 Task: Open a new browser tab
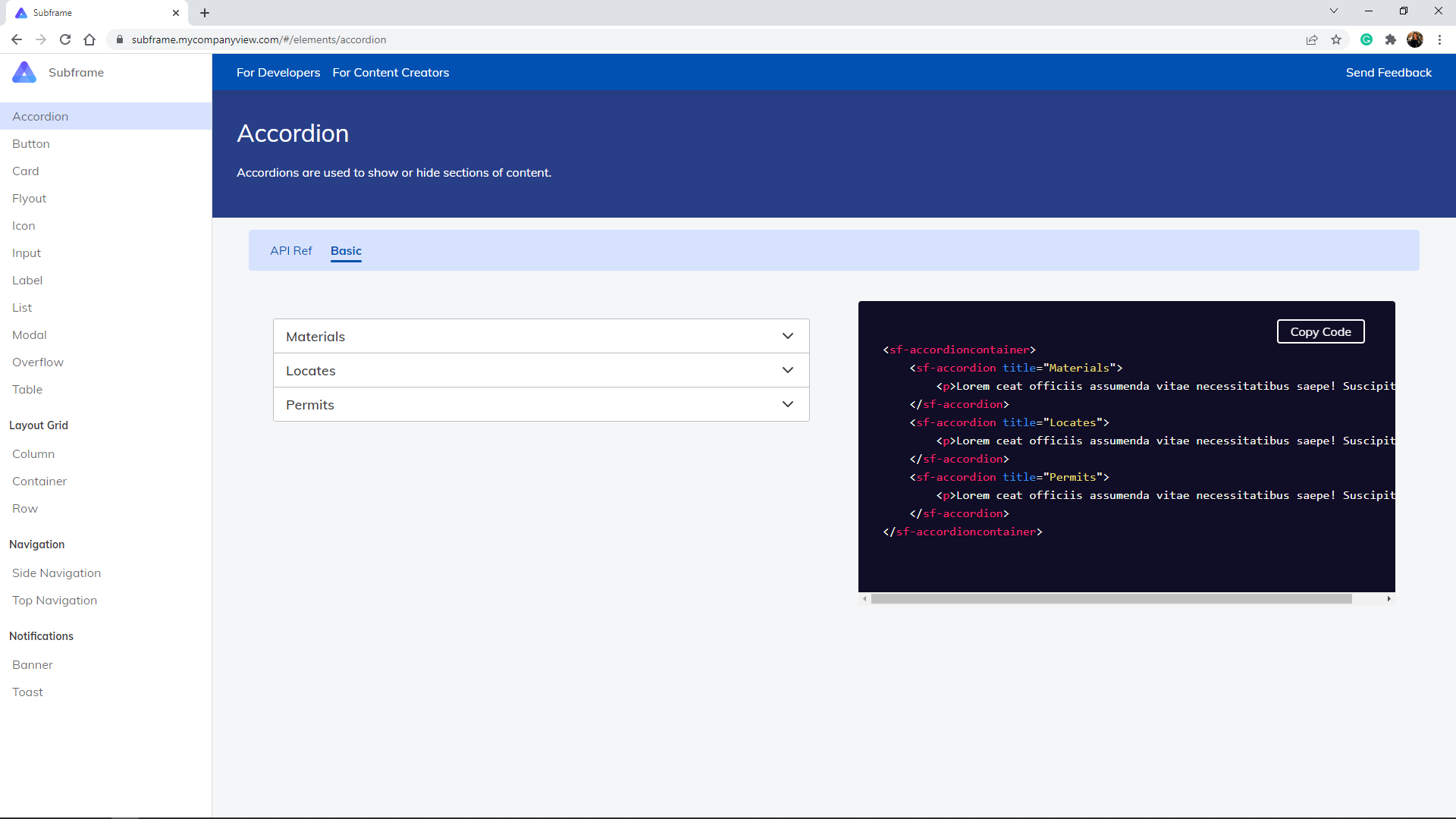pos(205,13)
